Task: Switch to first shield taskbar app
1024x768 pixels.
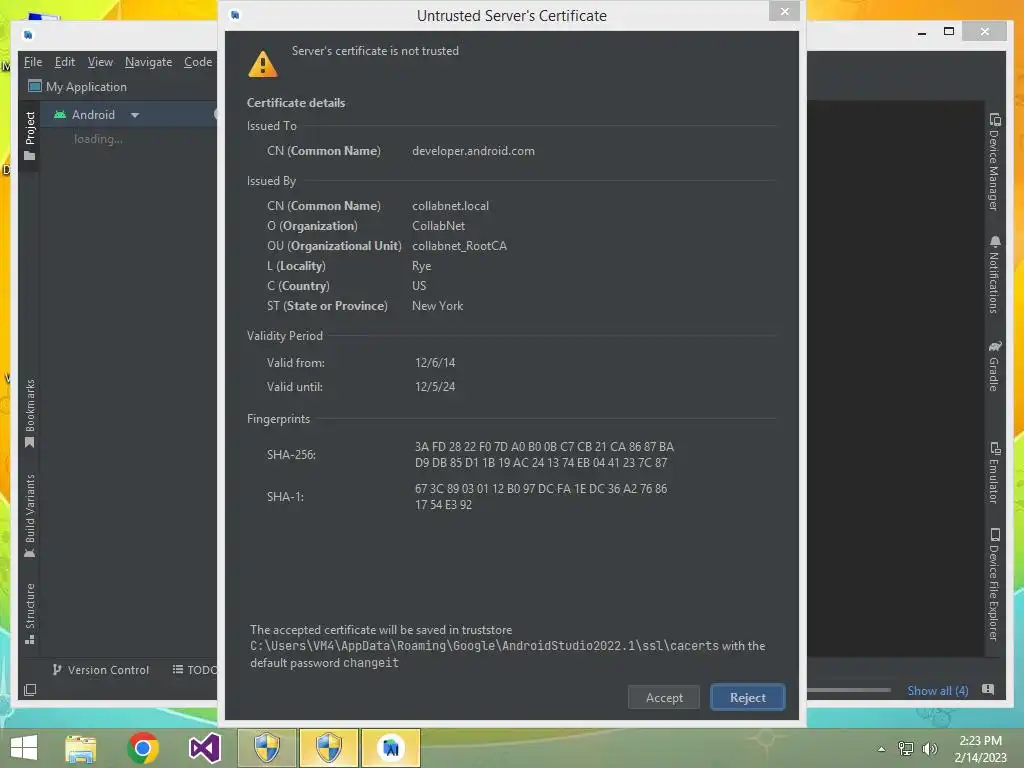Action: coord(266,748)
